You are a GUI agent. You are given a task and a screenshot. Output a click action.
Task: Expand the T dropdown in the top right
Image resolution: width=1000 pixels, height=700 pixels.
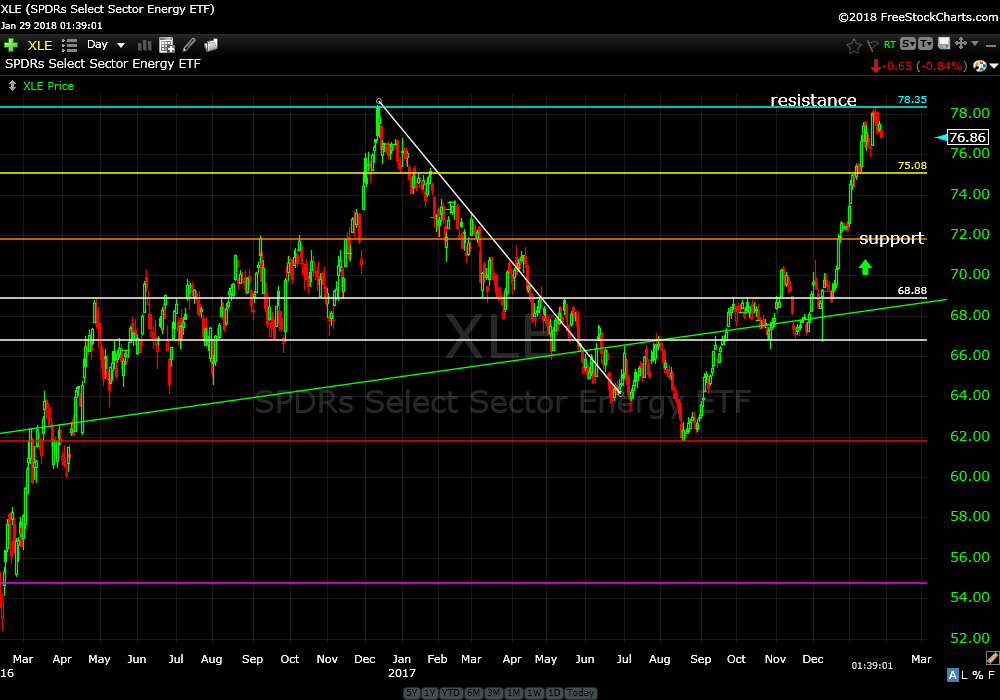925,44
